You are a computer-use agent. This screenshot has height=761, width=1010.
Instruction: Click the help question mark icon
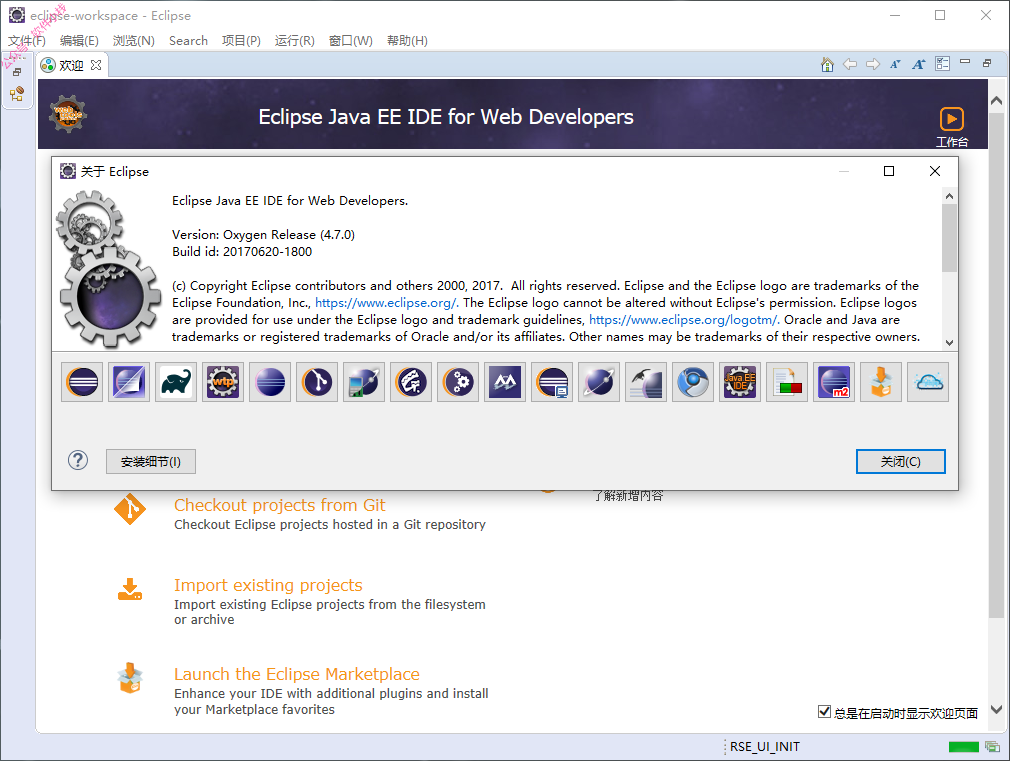point(78,460)
